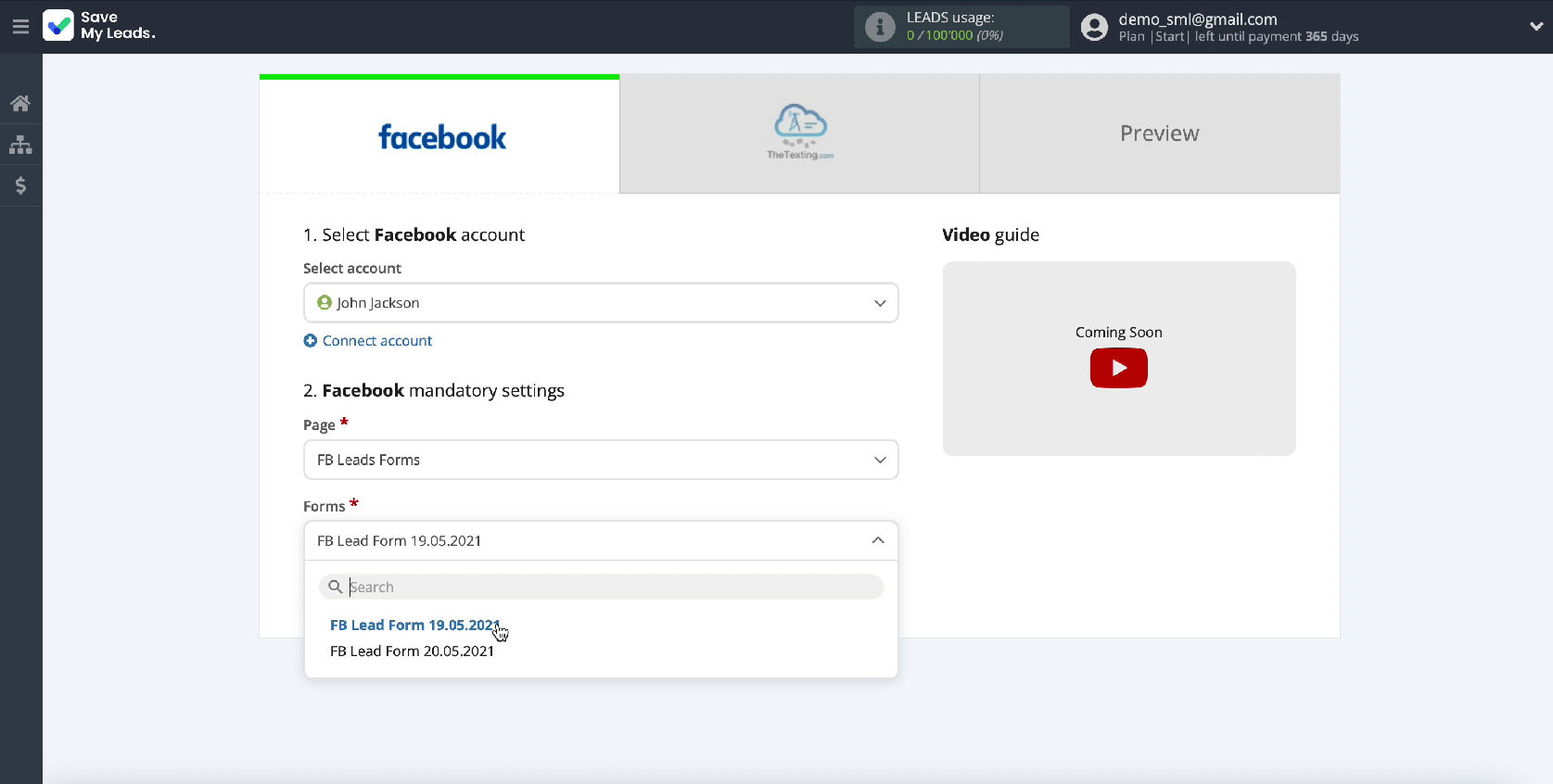Open the Select account dropdown
Screen dimensions: 1553x784
600,303
